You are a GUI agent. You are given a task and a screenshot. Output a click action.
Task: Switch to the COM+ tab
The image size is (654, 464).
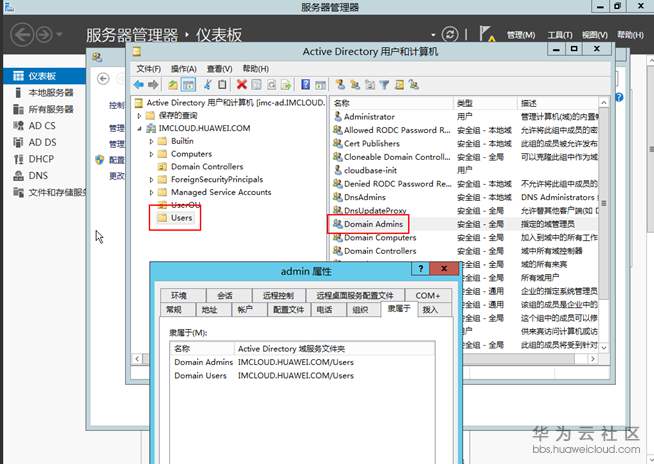point(428,295)
